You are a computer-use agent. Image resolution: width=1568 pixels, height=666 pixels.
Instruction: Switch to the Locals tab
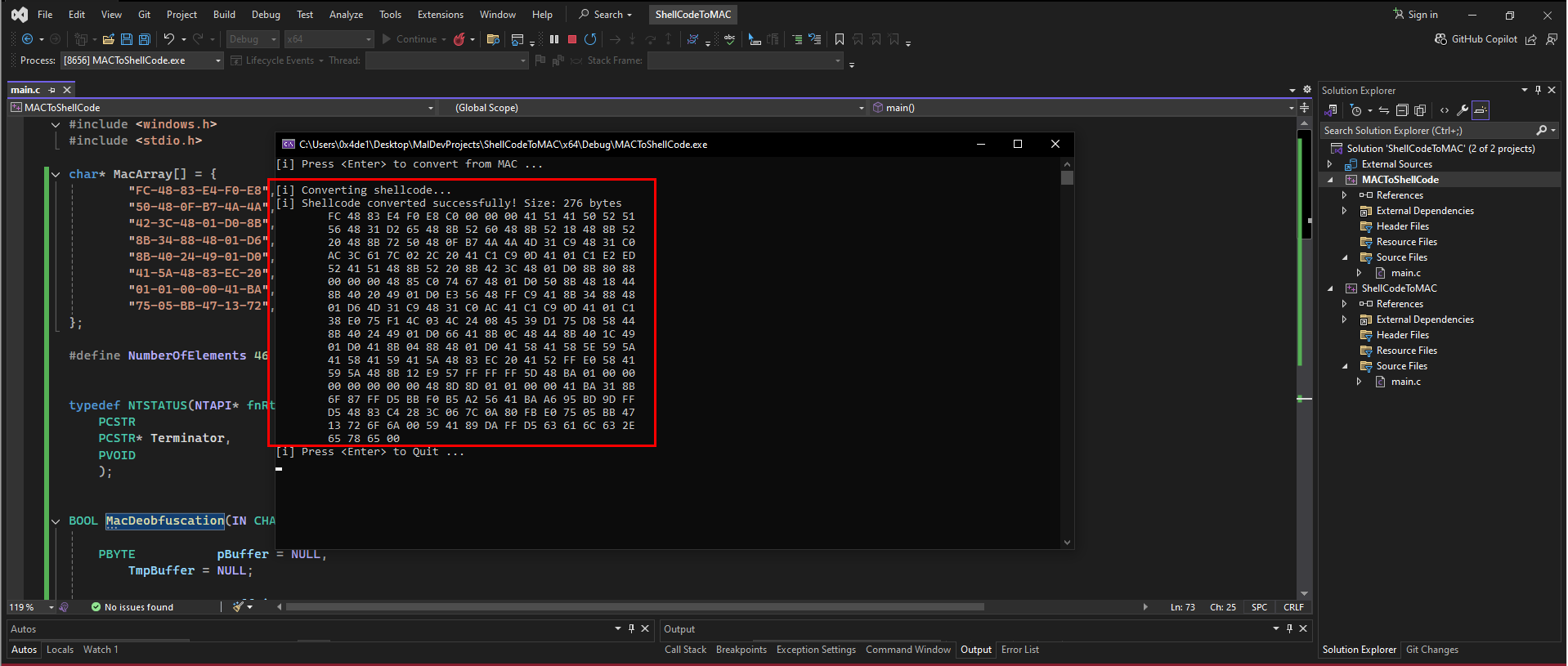click(60, 650)
